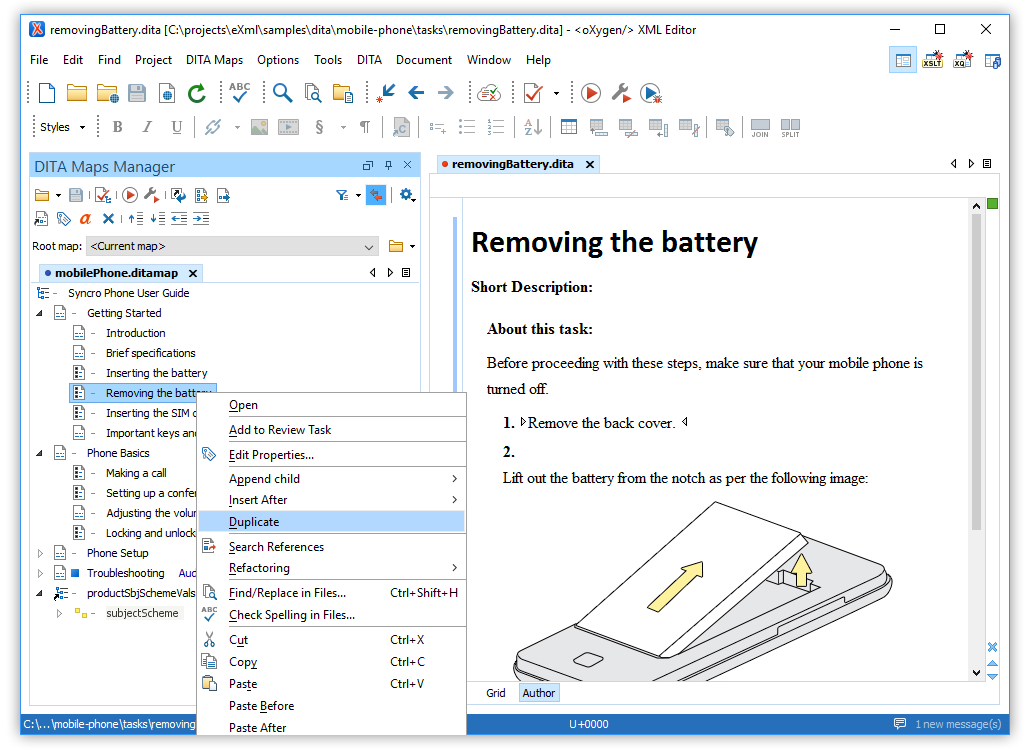Click the Open folder icon in main toolbar
The width and height of the screenshot is (1030, 750).
77,93
